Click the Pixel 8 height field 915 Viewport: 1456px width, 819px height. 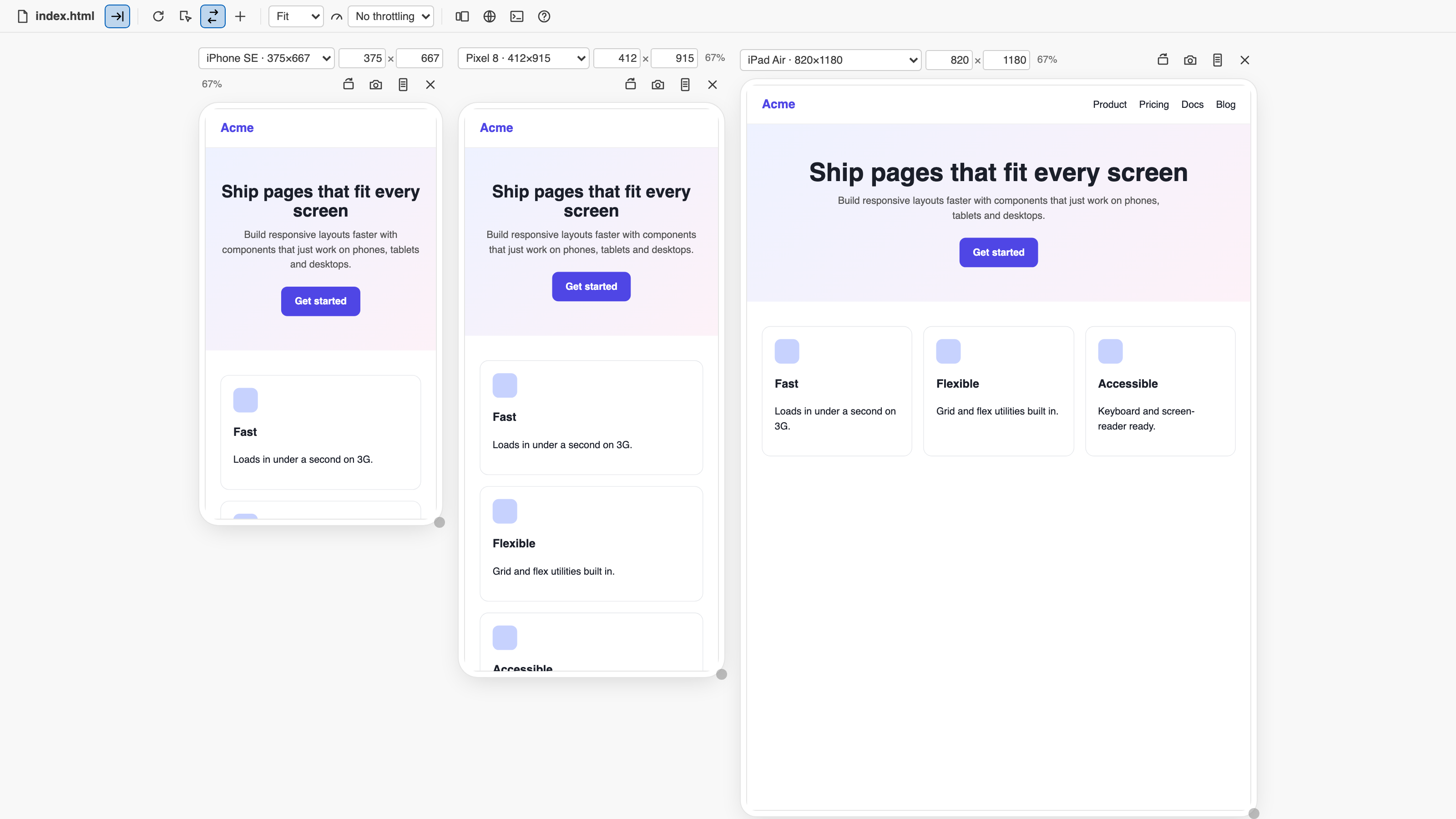click(x=674, y=58)
